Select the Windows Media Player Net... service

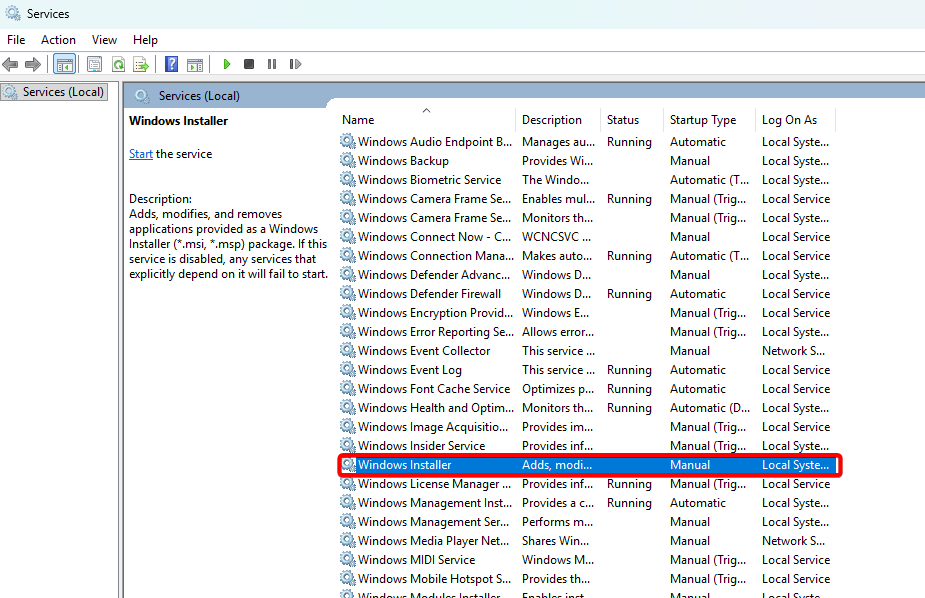pos(588,540)
